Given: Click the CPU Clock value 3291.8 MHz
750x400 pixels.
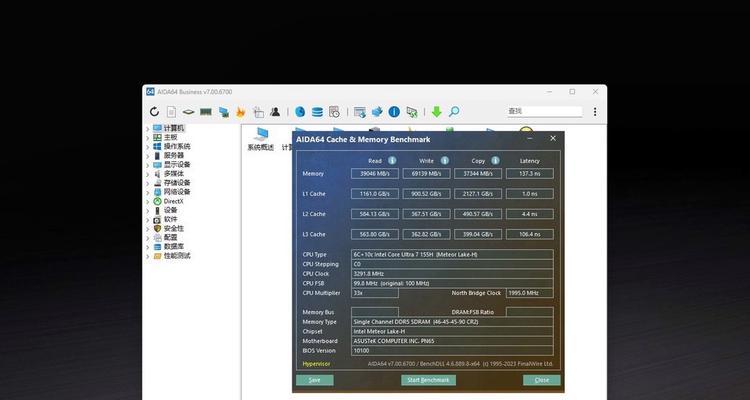Looking at the screenshot, I should coord(452,274).
